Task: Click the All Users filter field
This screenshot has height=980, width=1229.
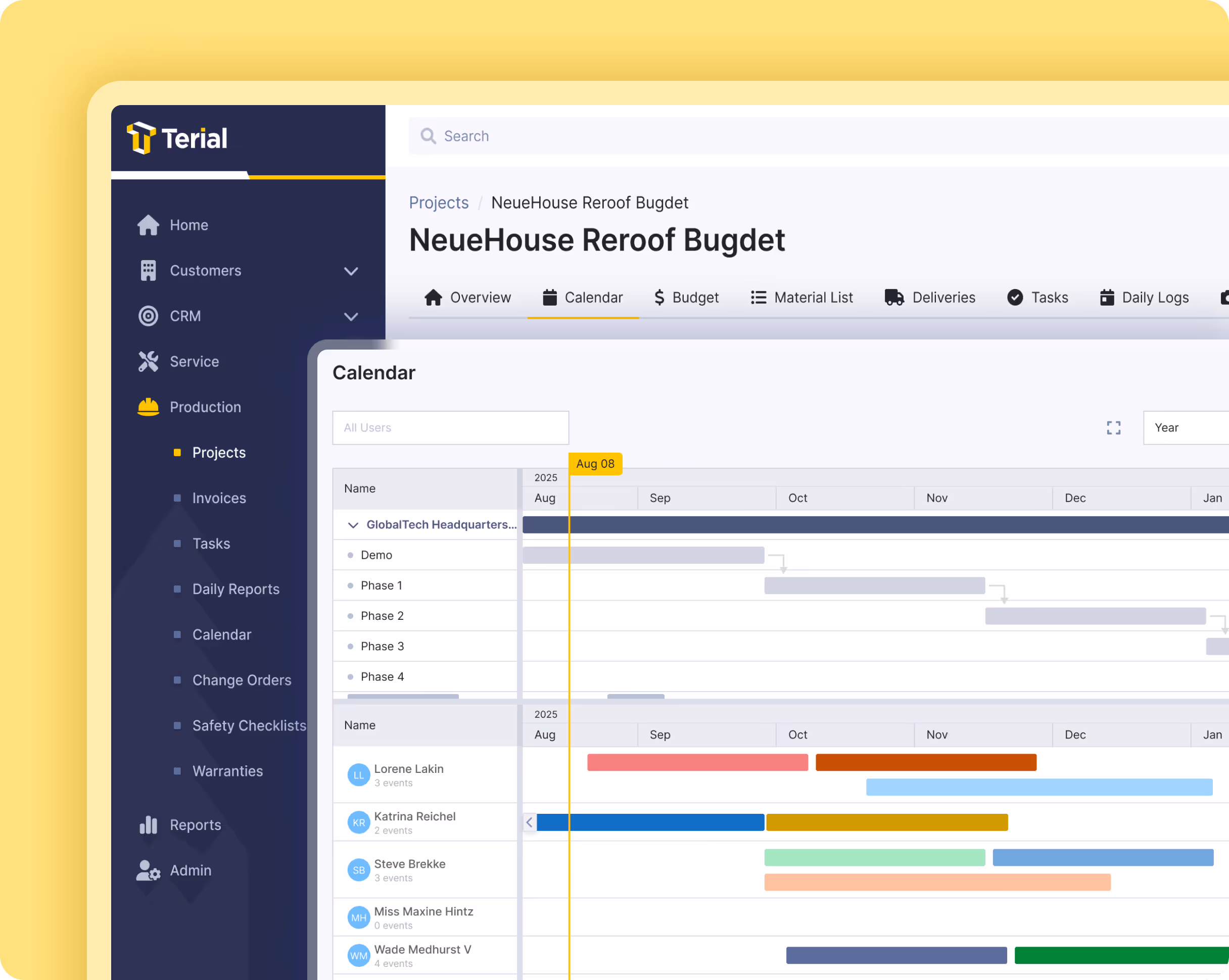Action: tap(450, 427)
